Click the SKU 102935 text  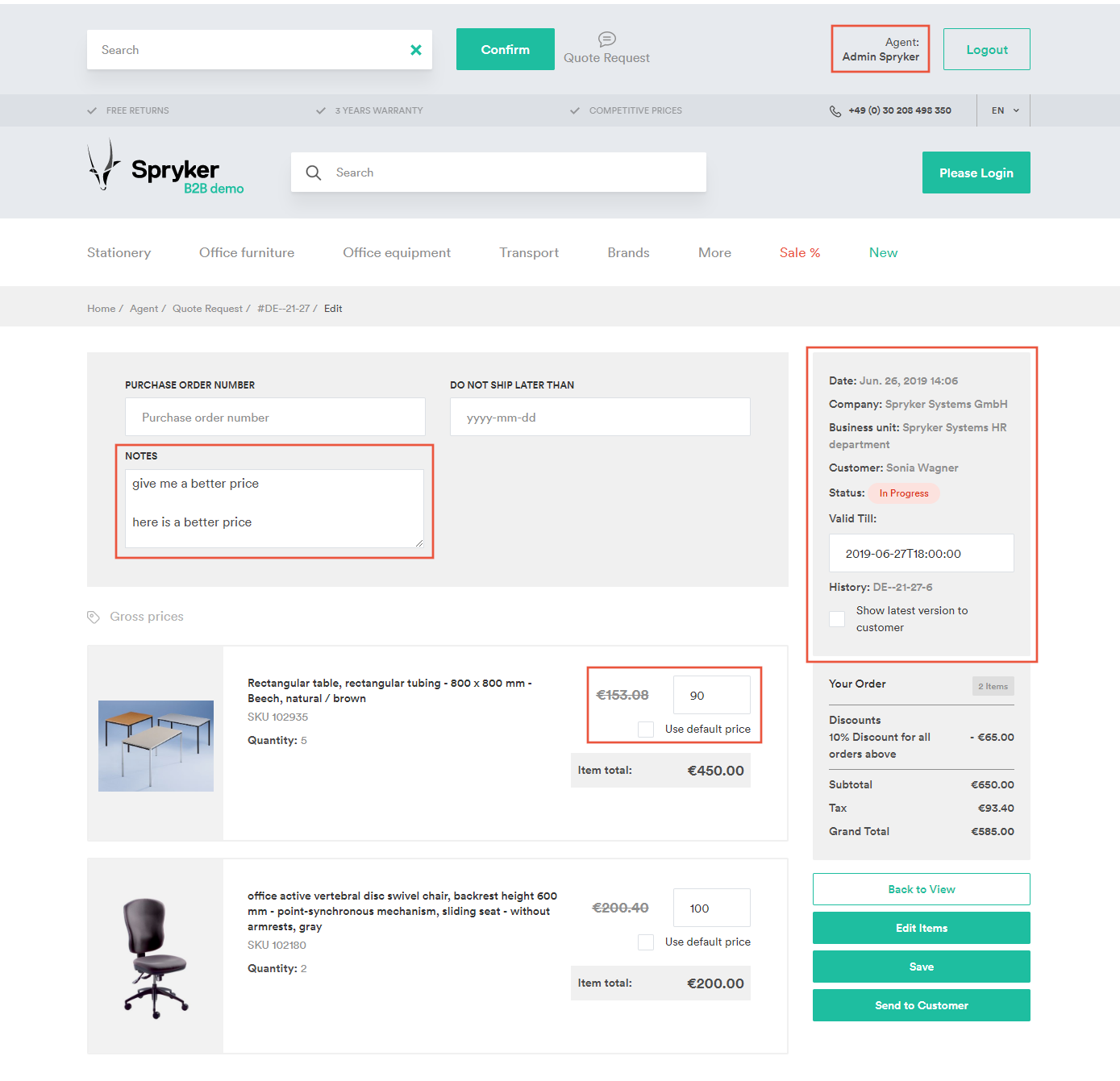pos(278,717)
